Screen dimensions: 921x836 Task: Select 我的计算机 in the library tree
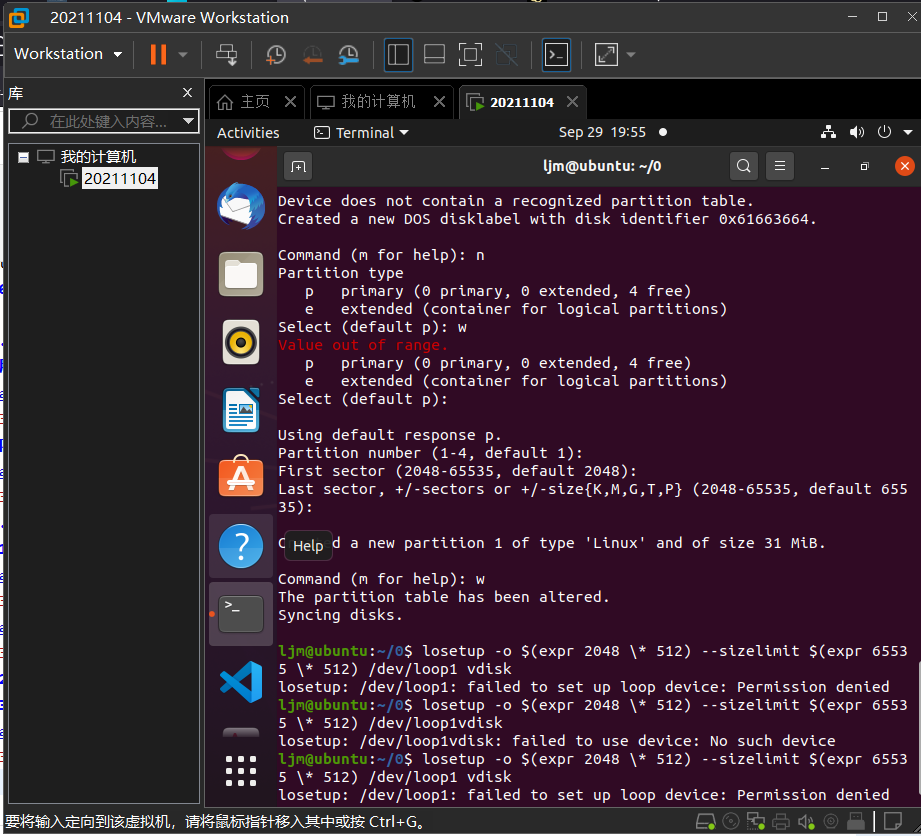point(98,157)
